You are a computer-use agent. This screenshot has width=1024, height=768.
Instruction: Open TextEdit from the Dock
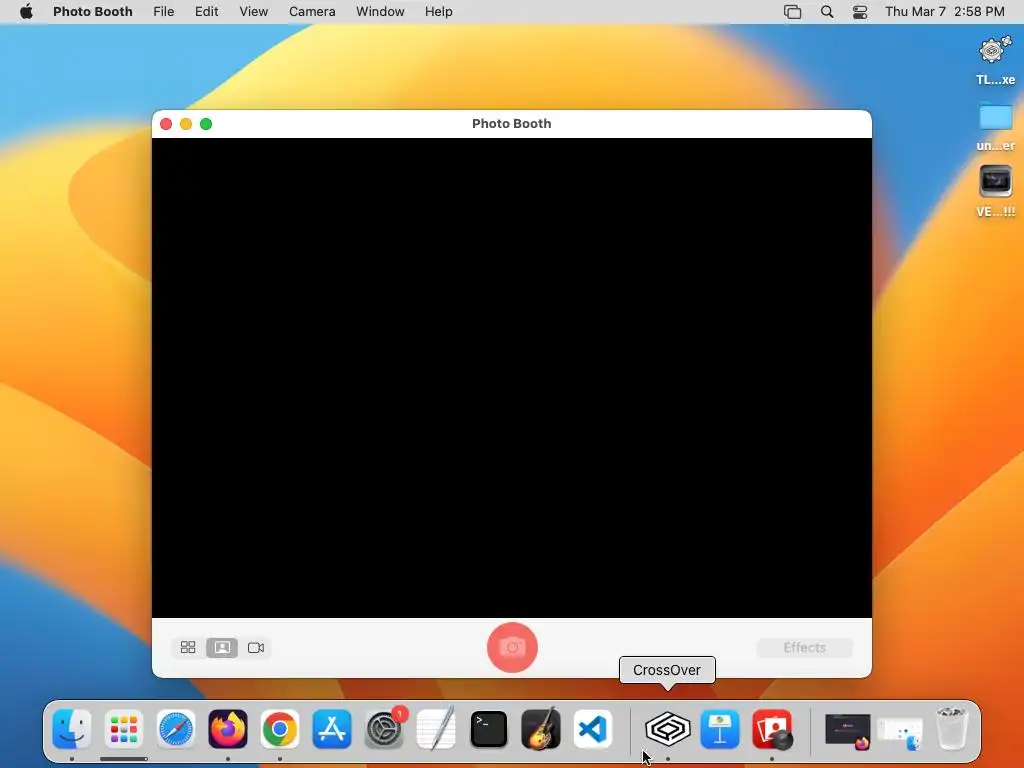[436, 729]
